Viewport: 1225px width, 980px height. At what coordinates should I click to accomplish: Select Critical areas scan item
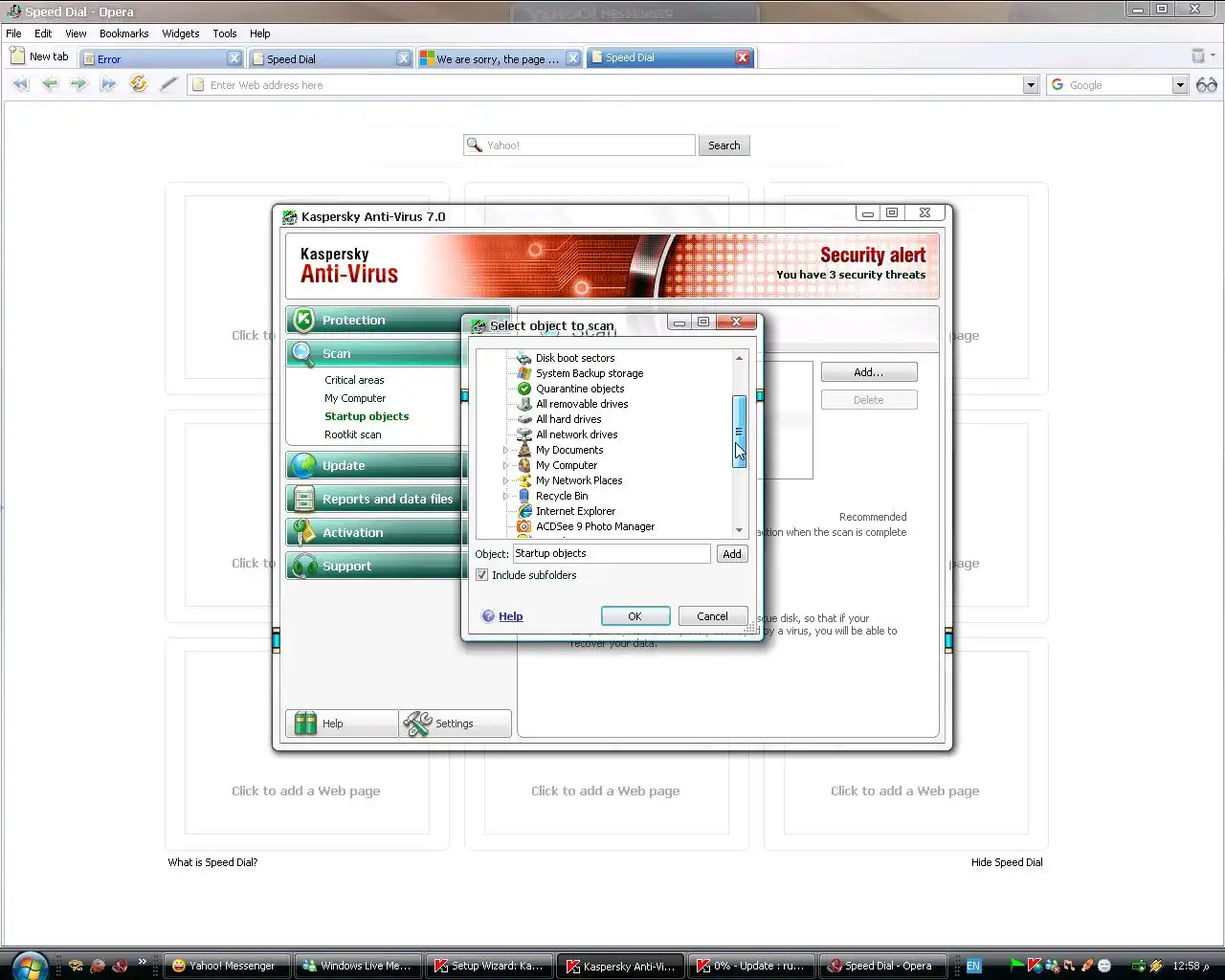click(x=354, y=380)
